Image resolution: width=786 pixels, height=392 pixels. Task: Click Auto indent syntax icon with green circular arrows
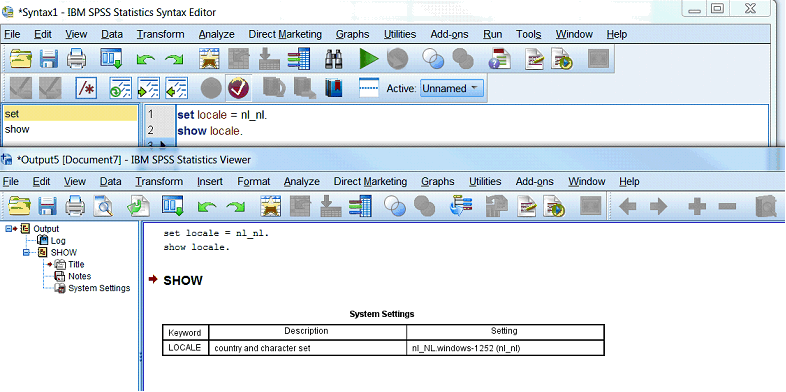120,89
